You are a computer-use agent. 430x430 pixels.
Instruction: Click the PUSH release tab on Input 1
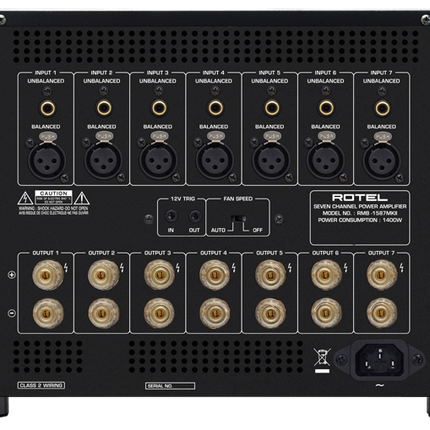coord(47,136)
